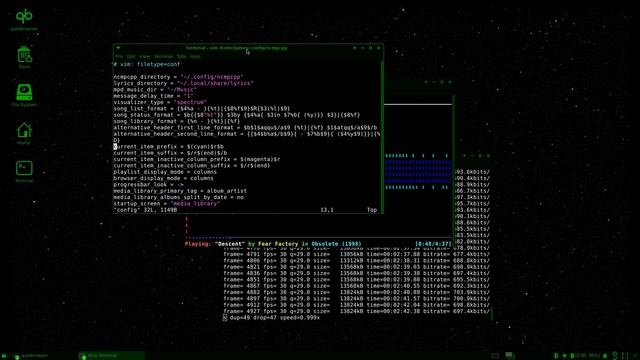
Task: Click the blue spectrum visualizer in ncmpcpp
Action: (x=418, y=171)
